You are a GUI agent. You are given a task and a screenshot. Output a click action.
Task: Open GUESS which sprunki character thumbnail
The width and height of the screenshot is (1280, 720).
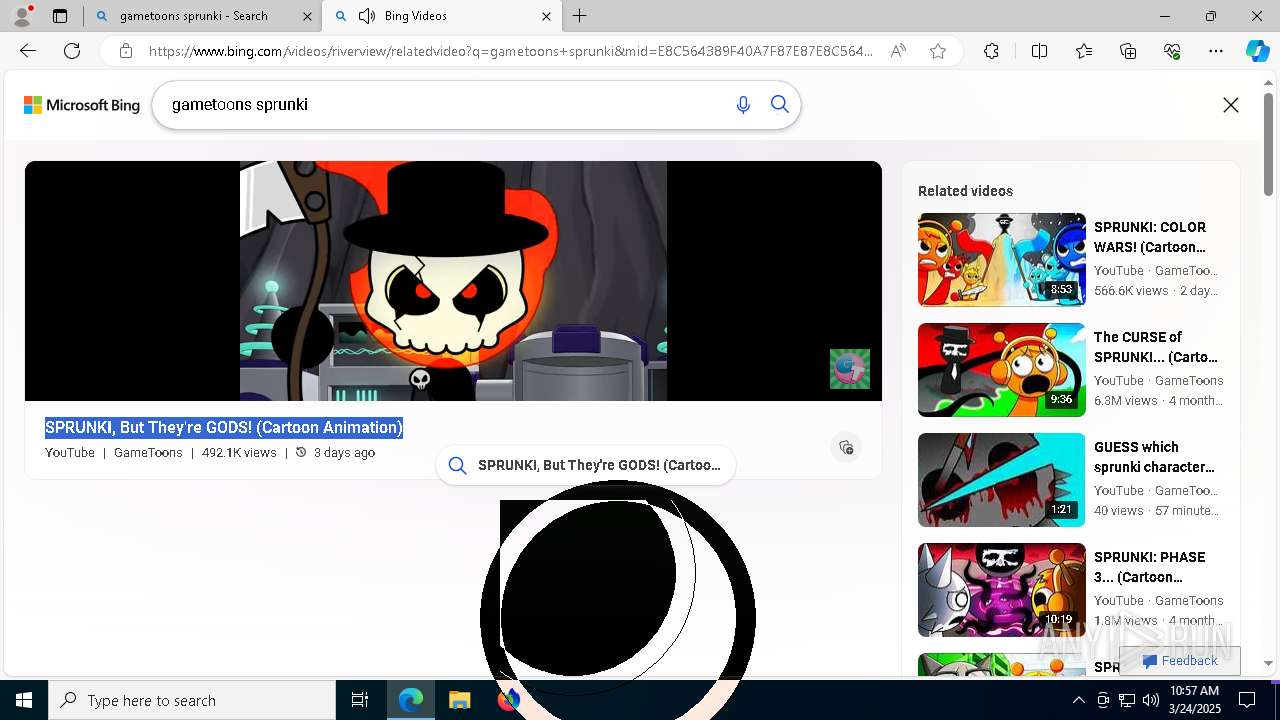[1001, 480]
